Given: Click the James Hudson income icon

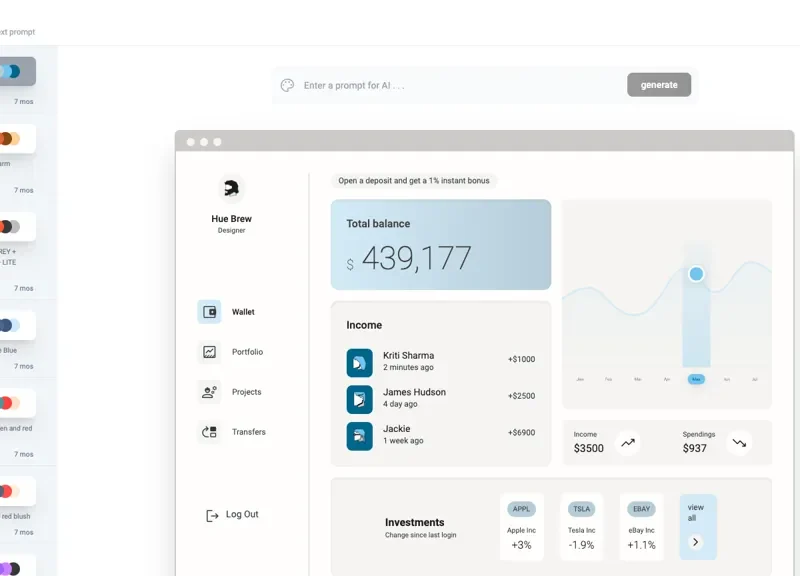Looking at the screenshot, I should [x=359, y=399].
